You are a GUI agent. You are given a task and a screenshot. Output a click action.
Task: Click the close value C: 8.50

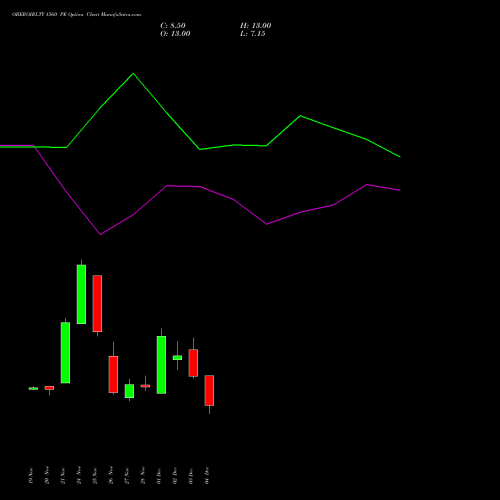point(173,26)
